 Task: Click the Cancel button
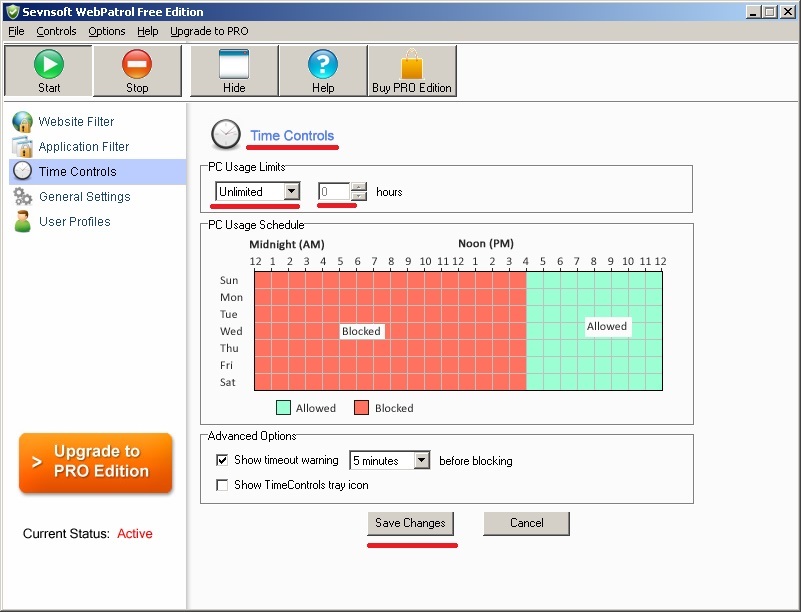(526, 523)
